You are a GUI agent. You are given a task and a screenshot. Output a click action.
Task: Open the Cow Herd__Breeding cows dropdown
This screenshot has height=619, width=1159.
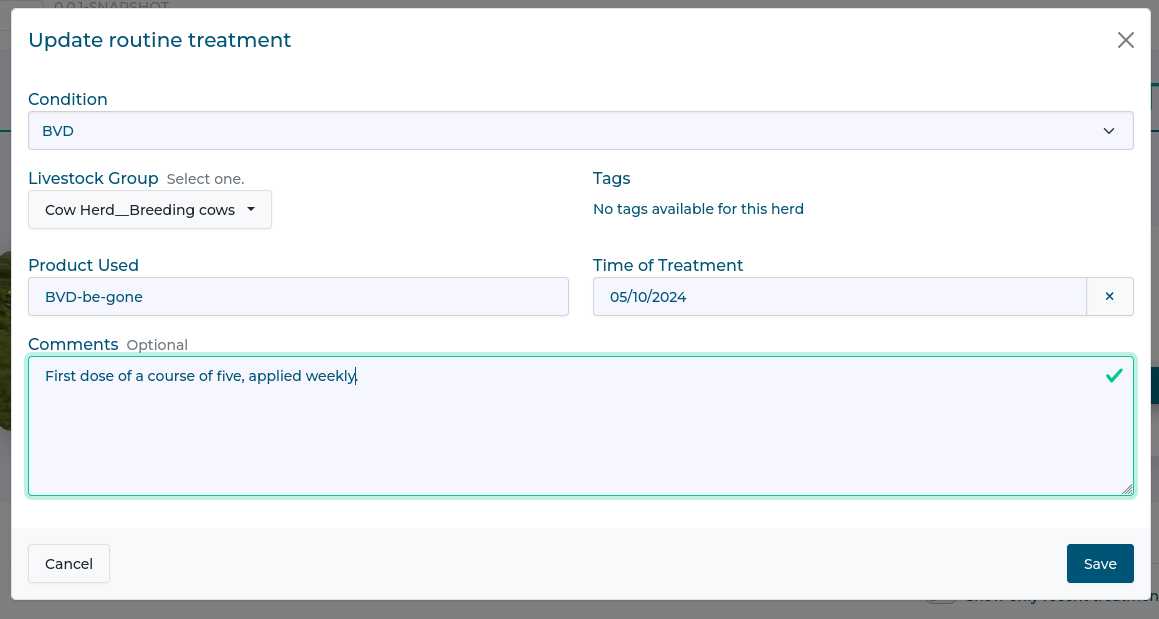click(150, 210)
